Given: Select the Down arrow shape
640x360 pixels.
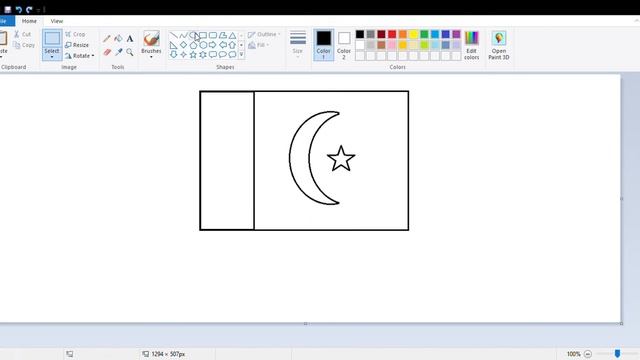Looking at the screenshot, I should click(173, 54).
